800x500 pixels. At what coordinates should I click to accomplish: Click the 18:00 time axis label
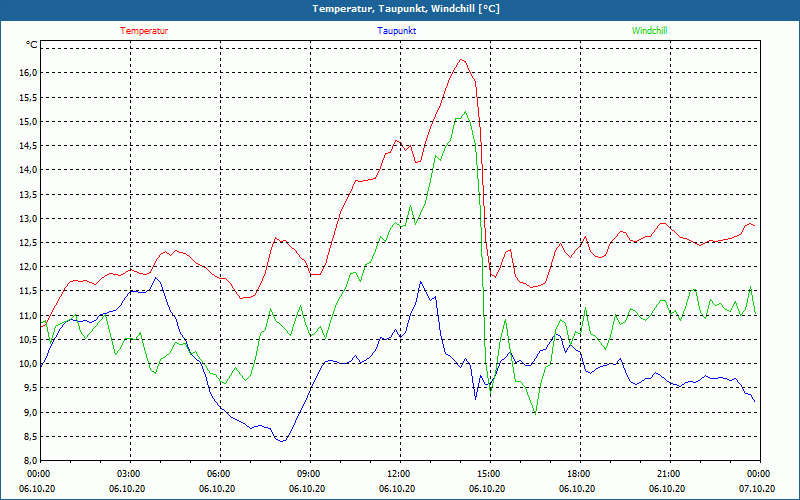point(580,474)
